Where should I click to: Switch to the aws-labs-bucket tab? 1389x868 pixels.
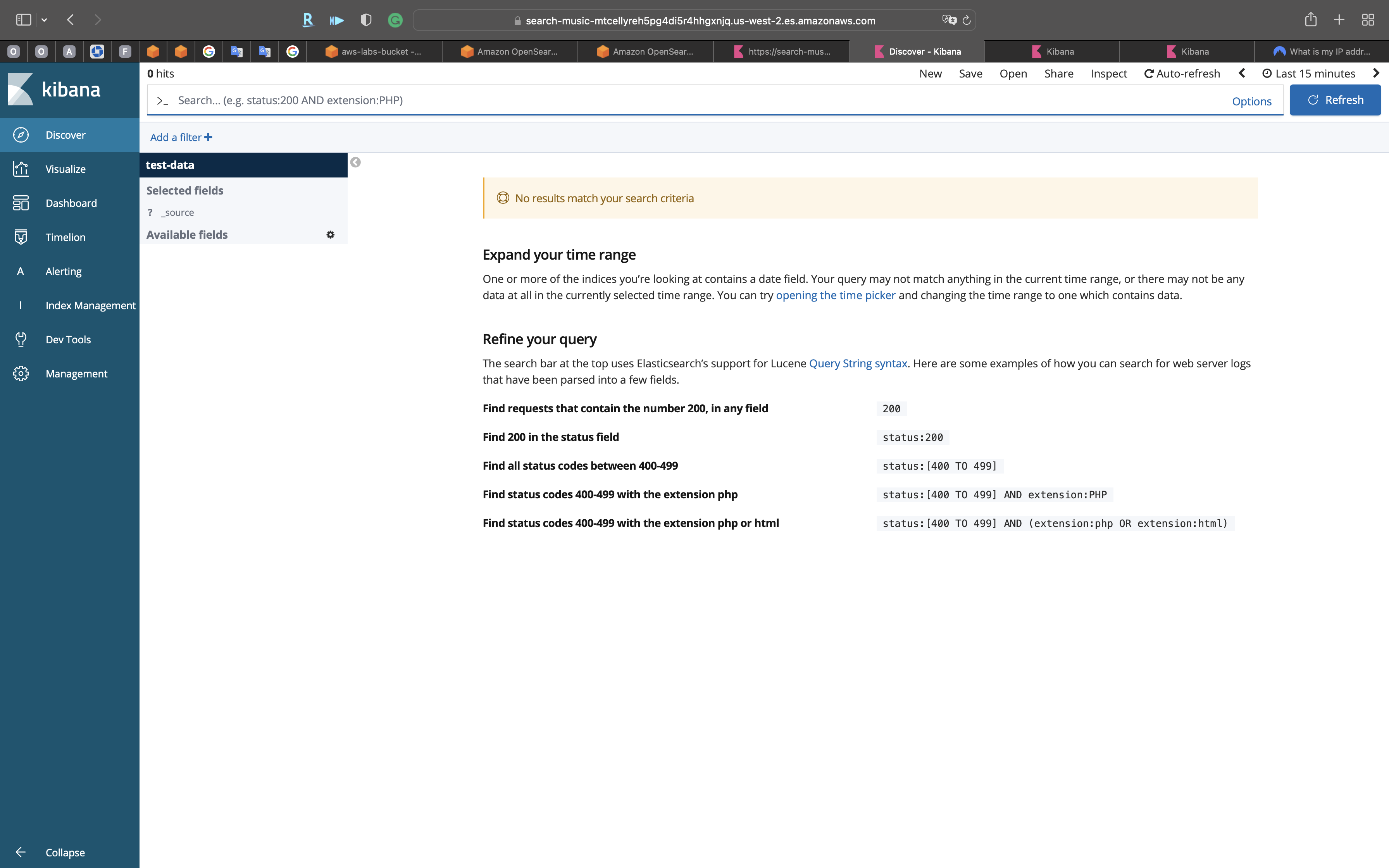pyautogui.click(x=374, y=52)
